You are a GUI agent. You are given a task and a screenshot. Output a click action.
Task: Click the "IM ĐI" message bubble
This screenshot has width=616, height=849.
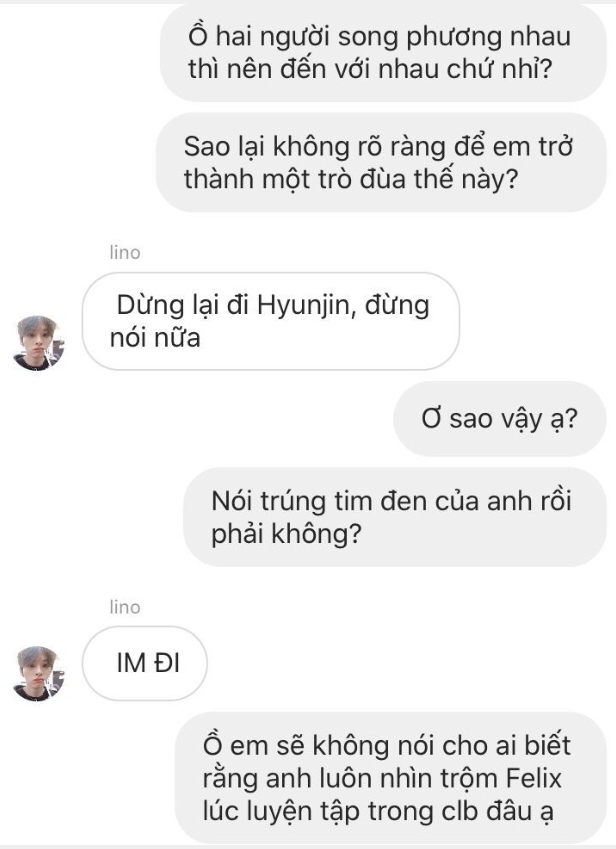145,663
